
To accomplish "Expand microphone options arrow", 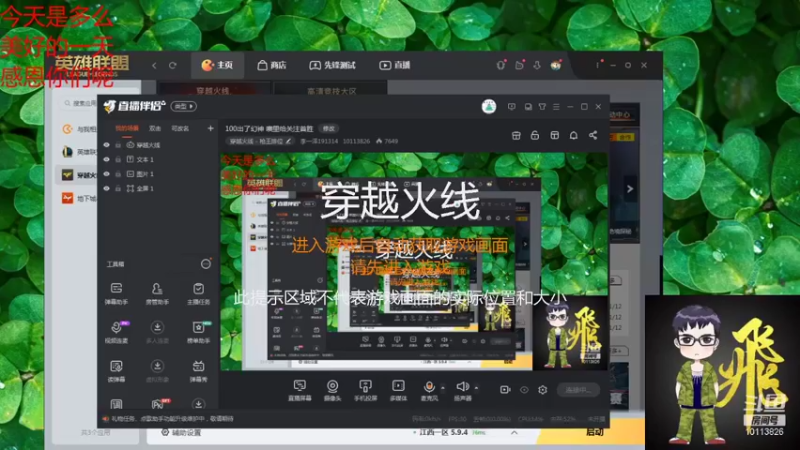I will (x=442, y=388).
